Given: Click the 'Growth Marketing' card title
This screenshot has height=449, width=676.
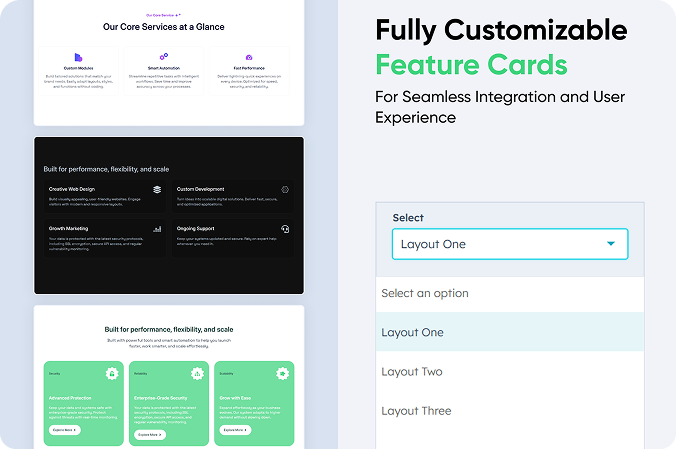Looking at the screenshot, I should click(69, 229).
